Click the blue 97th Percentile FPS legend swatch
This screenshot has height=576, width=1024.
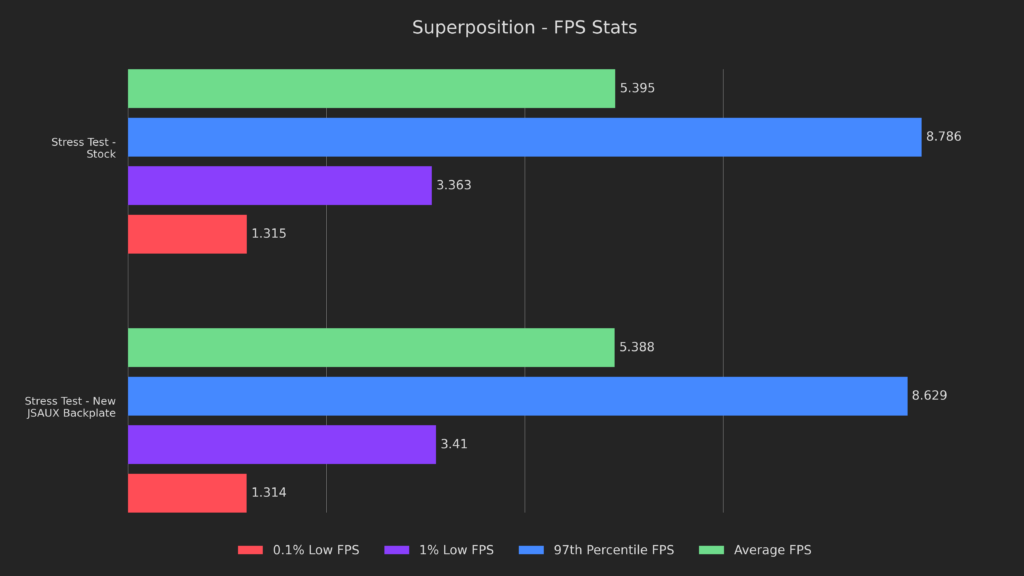tap(532, 550)
